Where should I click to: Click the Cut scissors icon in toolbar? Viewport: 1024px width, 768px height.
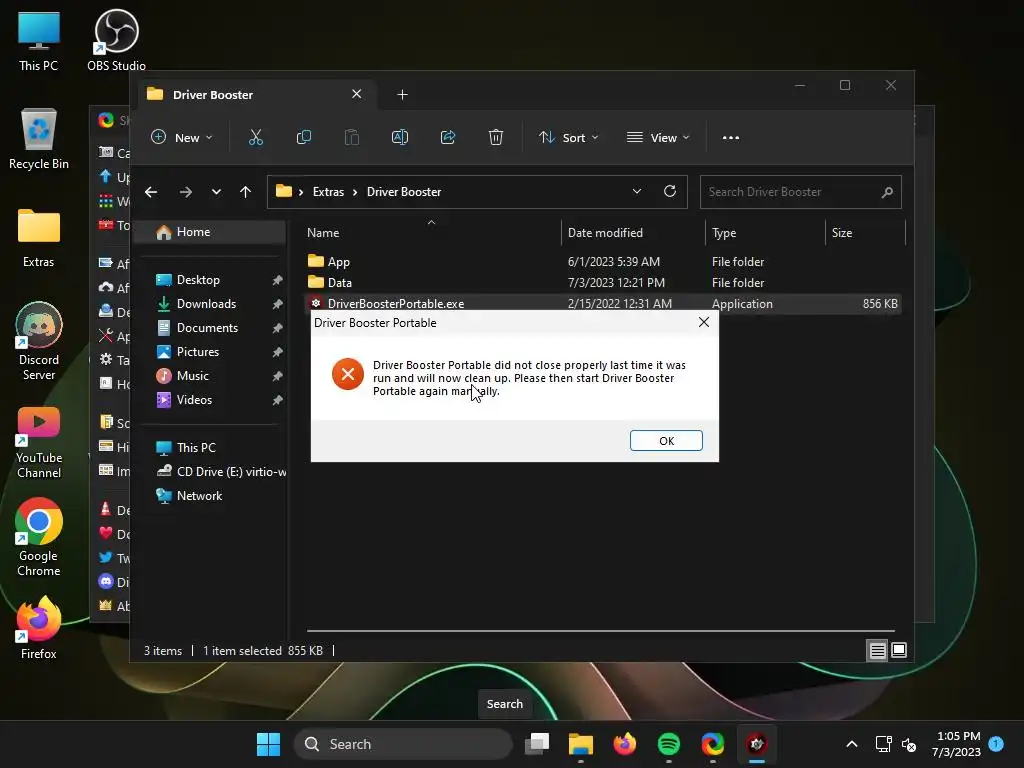click(x=255, y=137)
